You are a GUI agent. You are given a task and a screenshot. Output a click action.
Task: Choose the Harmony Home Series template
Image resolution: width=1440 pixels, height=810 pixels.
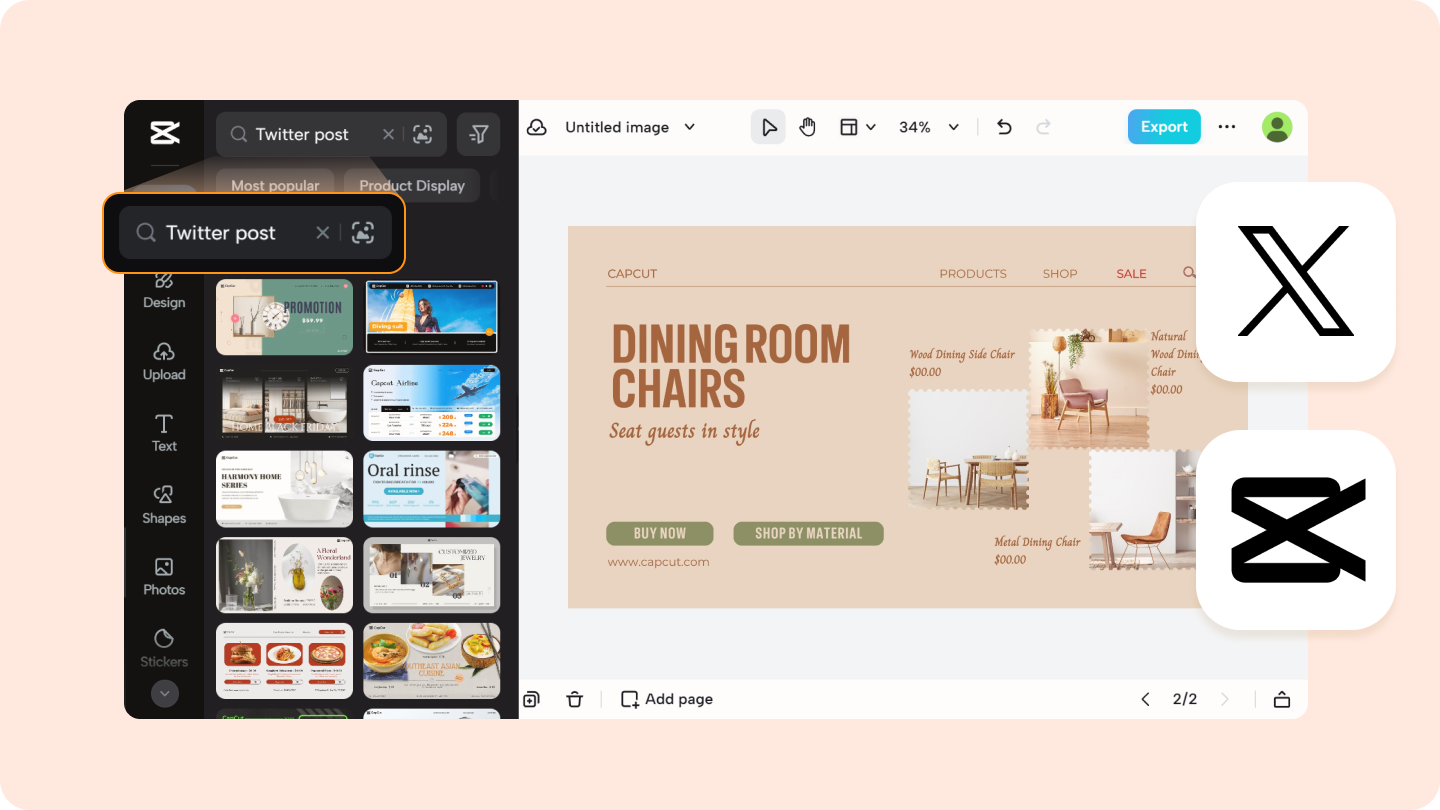(285, 489)
